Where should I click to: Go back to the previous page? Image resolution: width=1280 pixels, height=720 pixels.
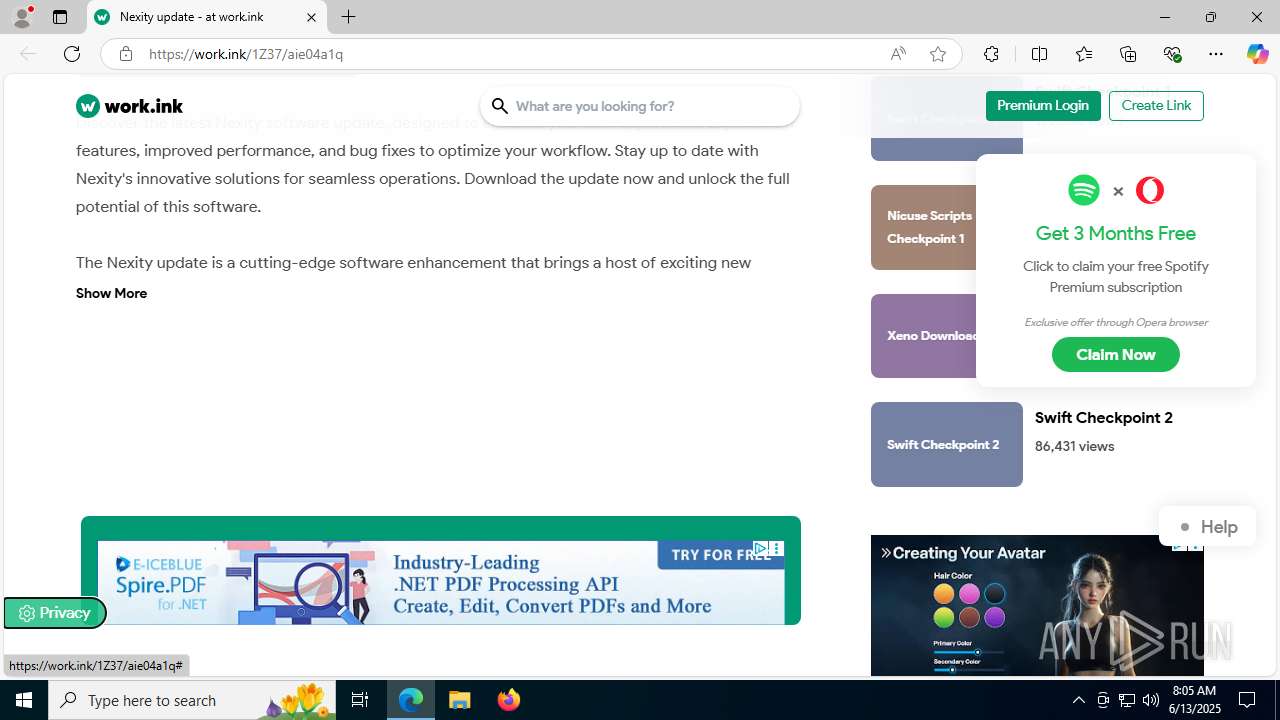point(28,54)
